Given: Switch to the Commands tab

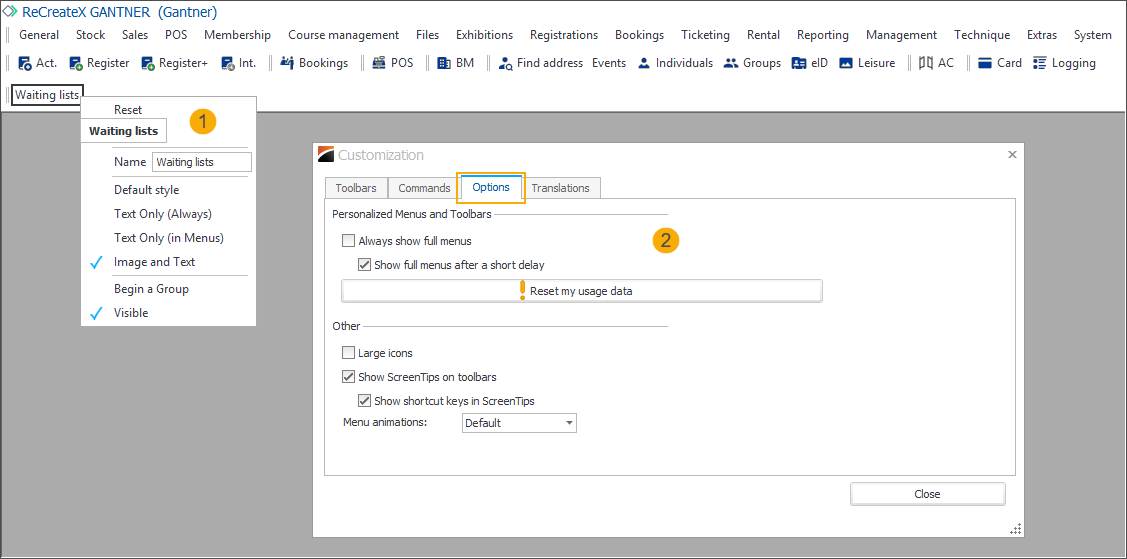Looking at the screenshot, I should [x=424, y=188].
